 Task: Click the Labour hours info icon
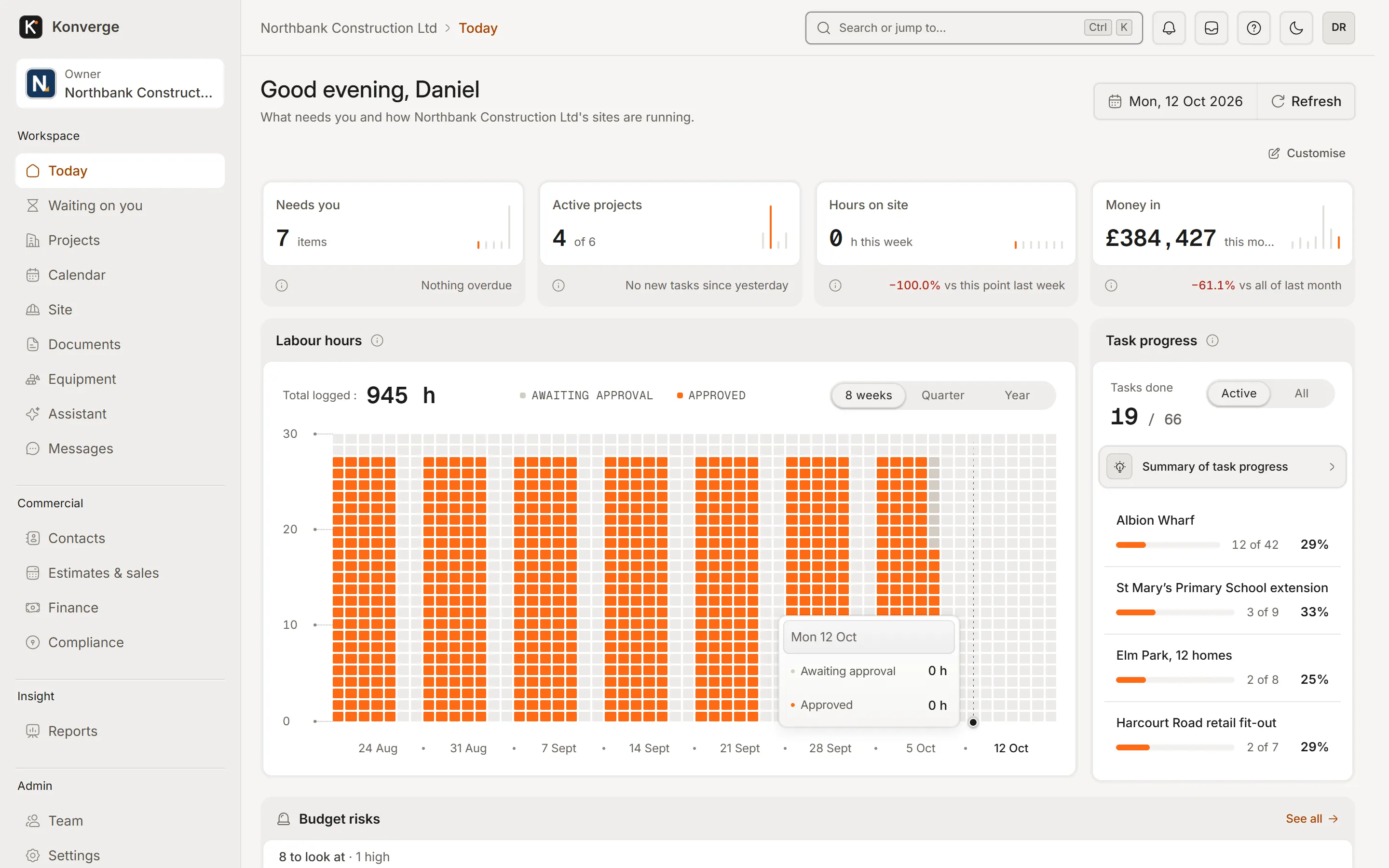[x=377, y=340]
